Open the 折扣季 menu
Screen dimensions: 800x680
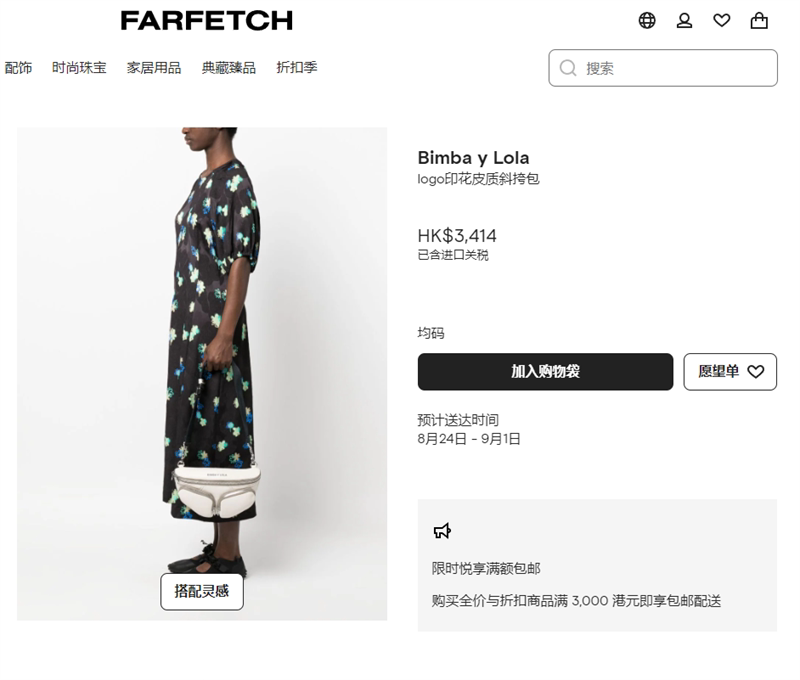(x=296, y=67)
